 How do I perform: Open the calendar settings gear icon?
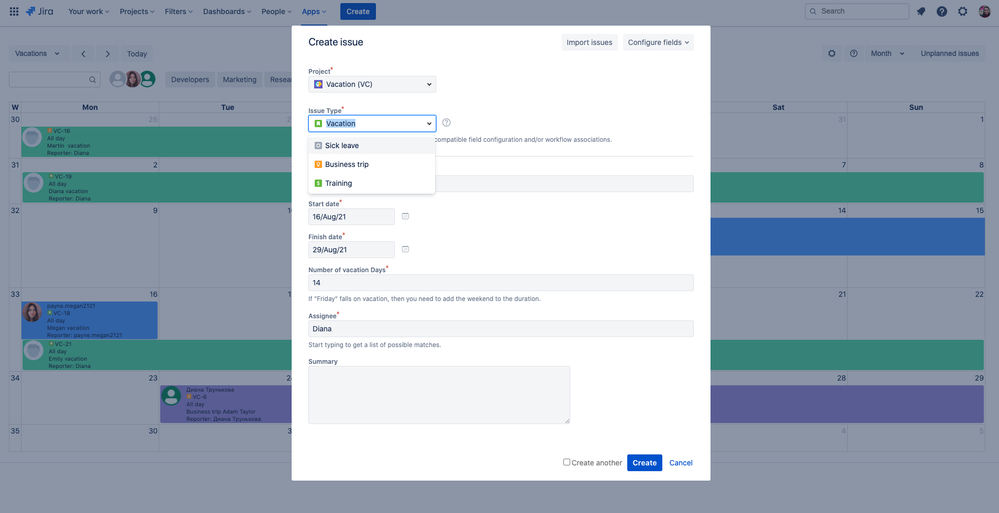pos(831,54)
